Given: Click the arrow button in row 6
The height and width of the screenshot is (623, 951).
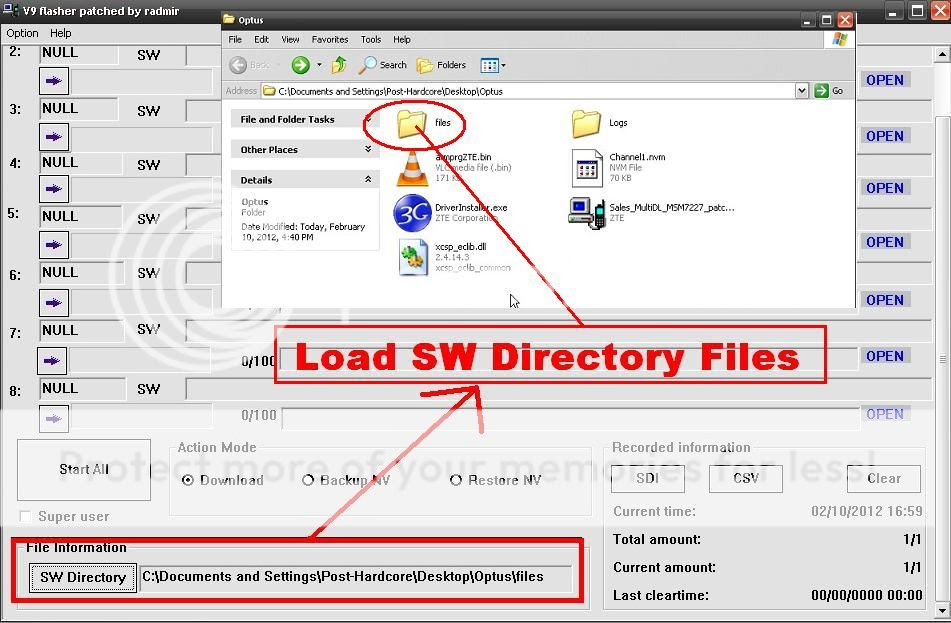Looking at the screenshot, I should point(54,303).
